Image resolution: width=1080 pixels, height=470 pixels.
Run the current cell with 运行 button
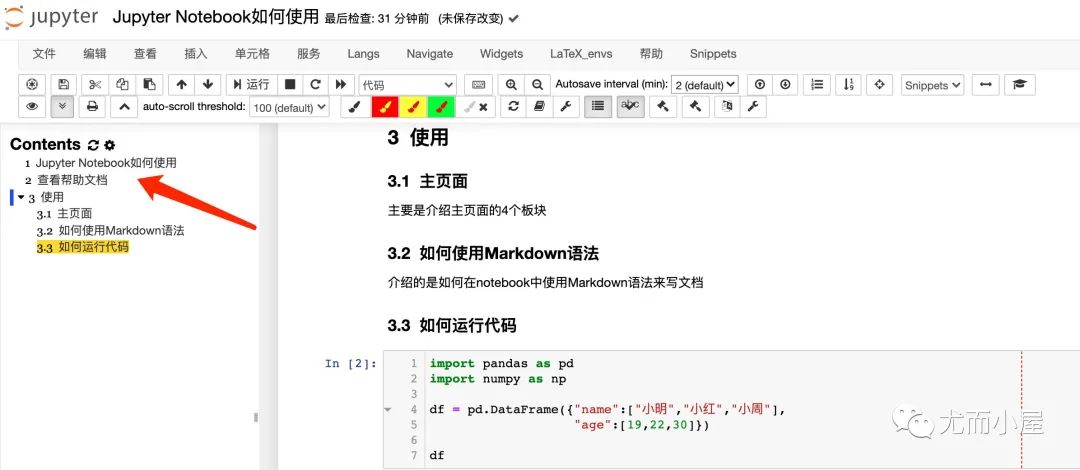click(251, 84)
